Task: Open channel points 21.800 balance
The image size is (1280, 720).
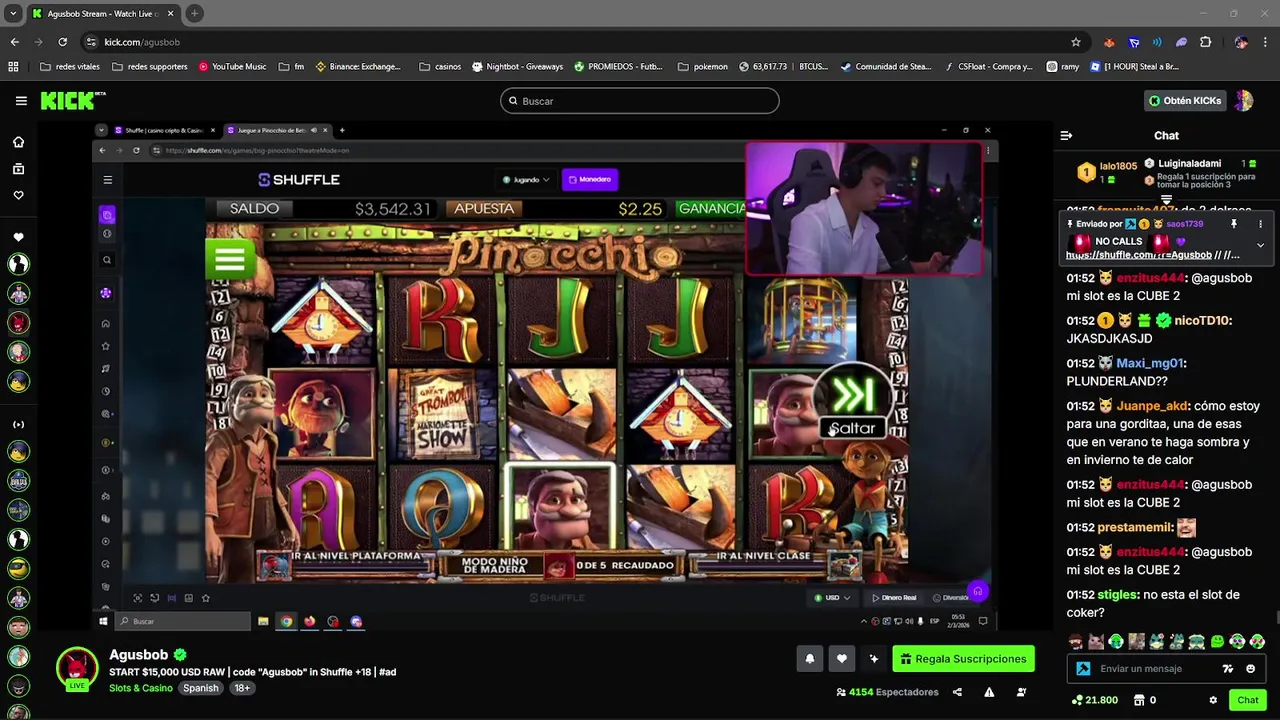Action: [1094, 700]
